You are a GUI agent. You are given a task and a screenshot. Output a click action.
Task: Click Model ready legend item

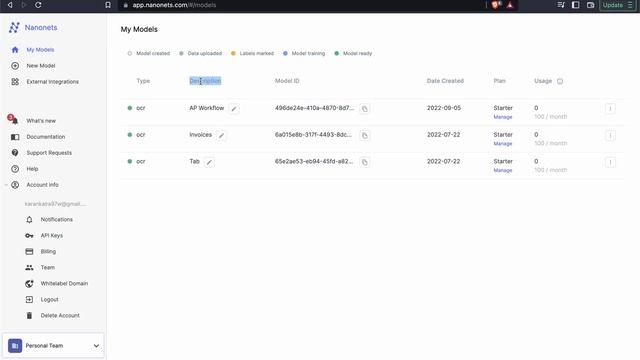point(353,53)
